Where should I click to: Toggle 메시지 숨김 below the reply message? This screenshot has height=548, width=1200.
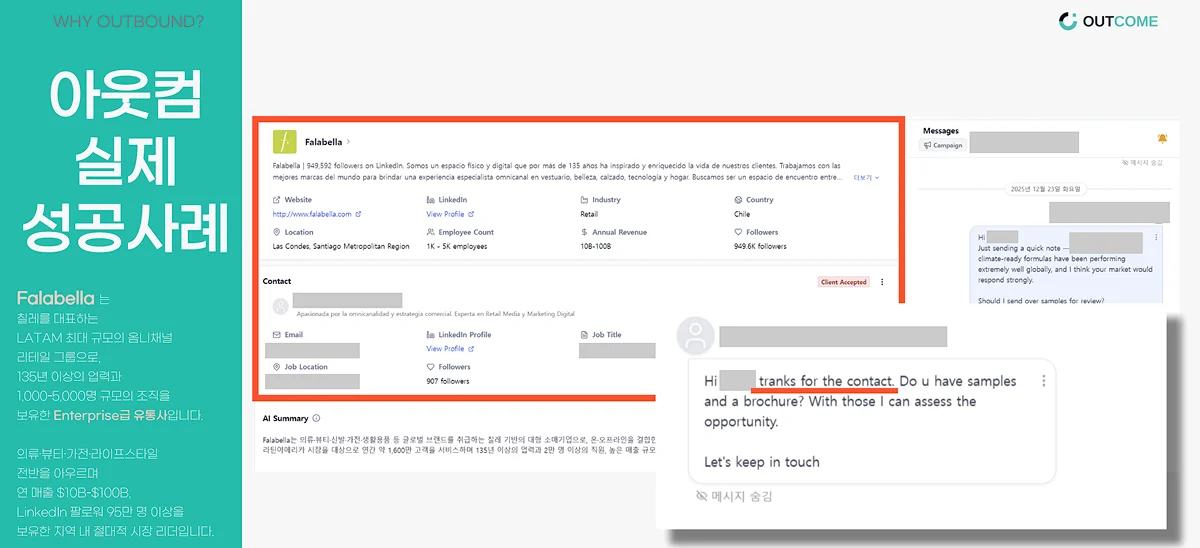click(734, 496)
